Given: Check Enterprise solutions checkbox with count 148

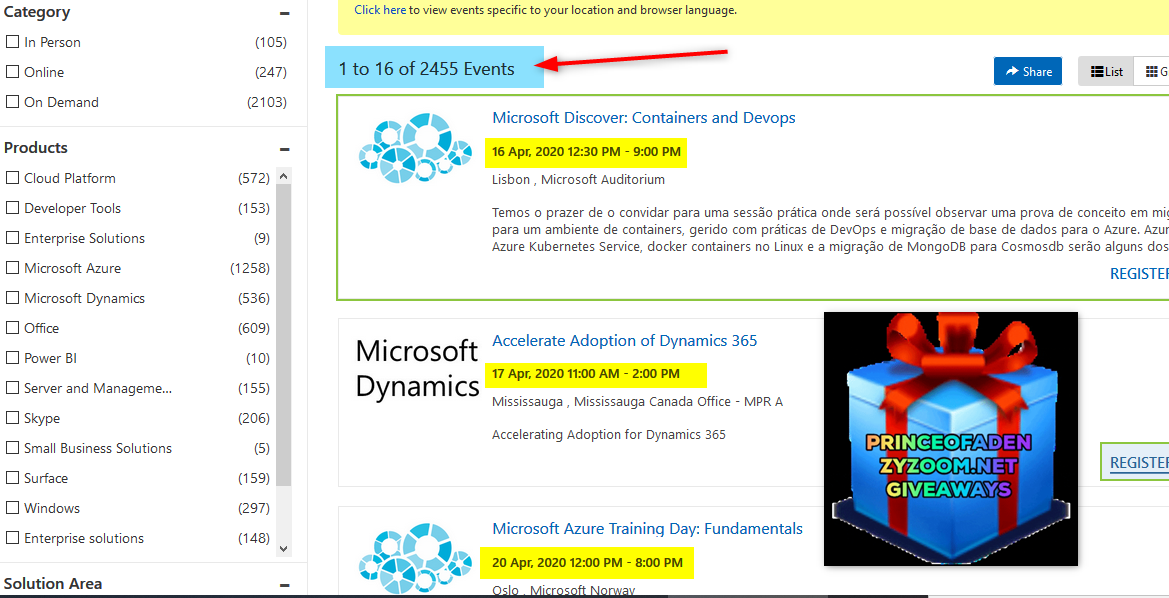Looking at the screenshot, I should pyautogui.click(x=12, y=538).
